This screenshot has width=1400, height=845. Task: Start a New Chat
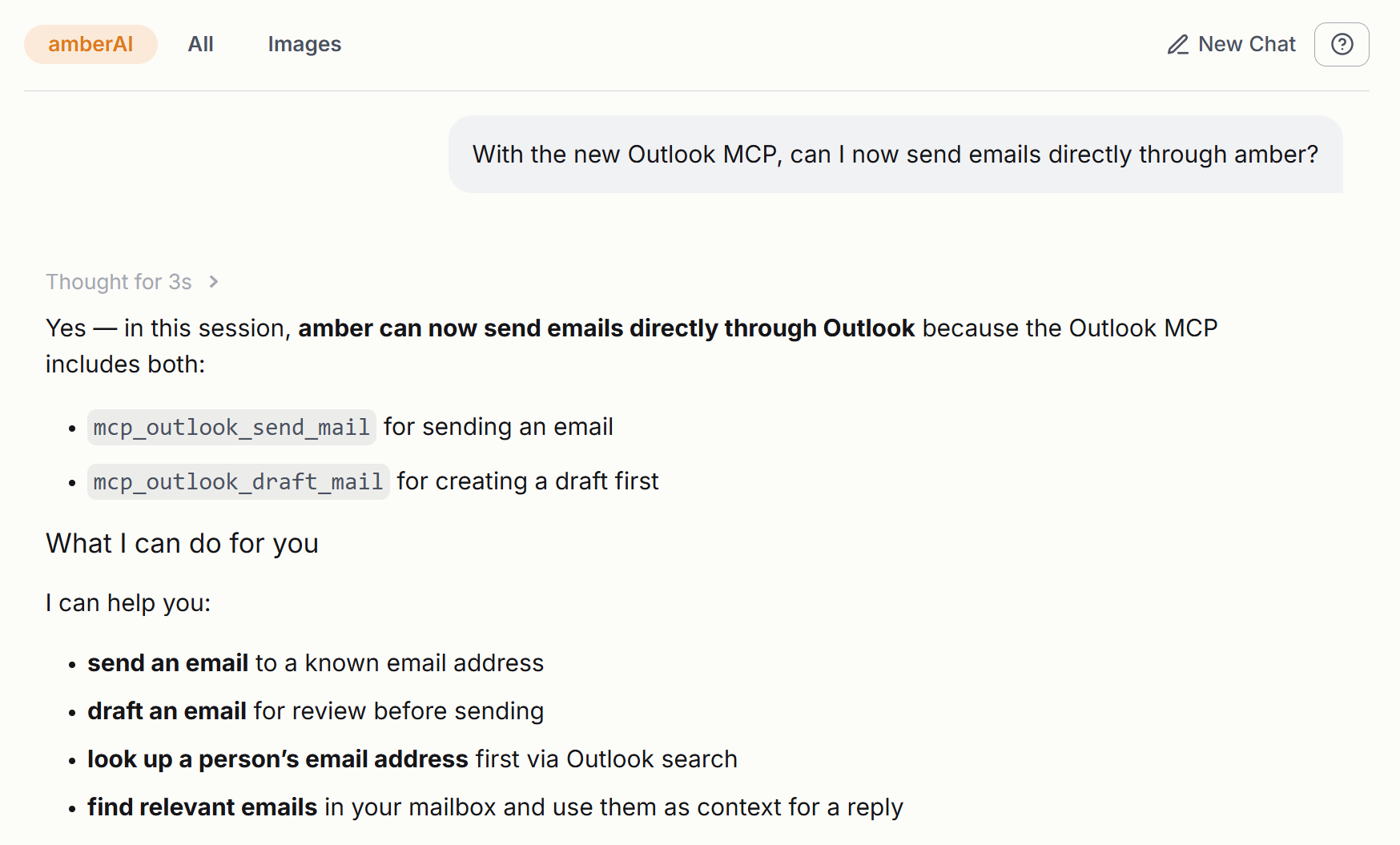point(1232,45)
